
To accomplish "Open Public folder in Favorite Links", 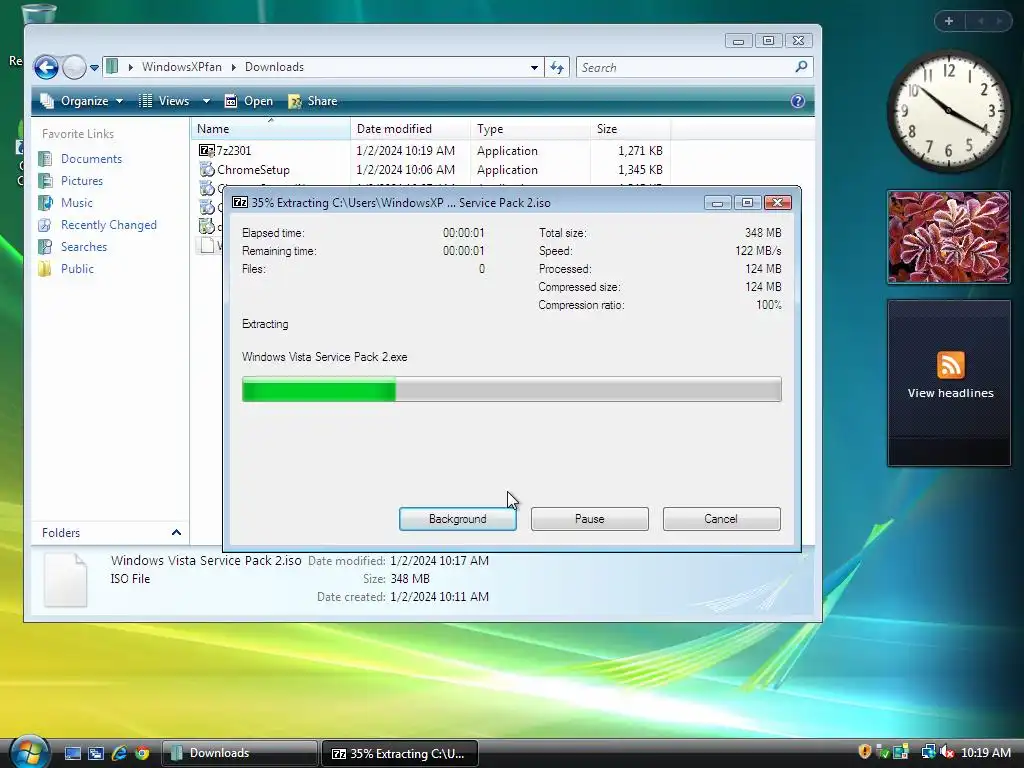I will point(77,269).
